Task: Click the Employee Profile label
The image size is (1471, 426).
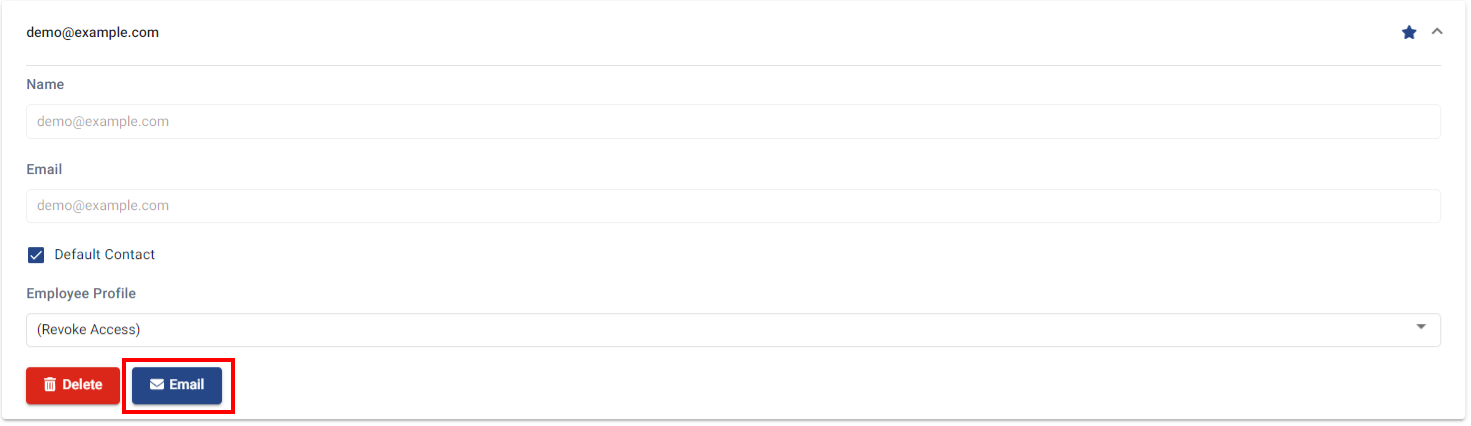Action: 81,294
